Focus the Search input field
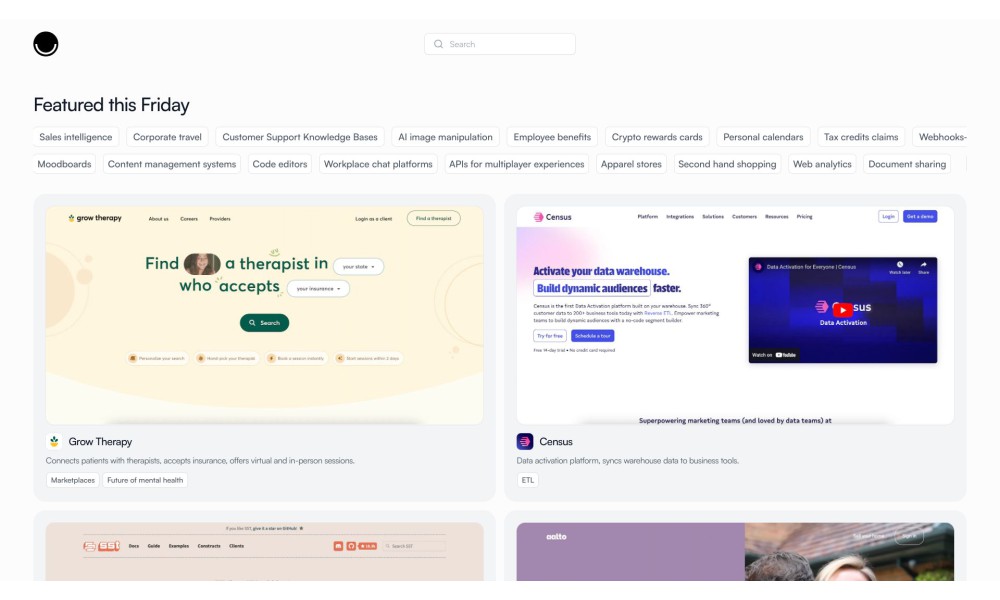Image resolution: width=1000 pixels, height=600 pixels. point(500,44)
